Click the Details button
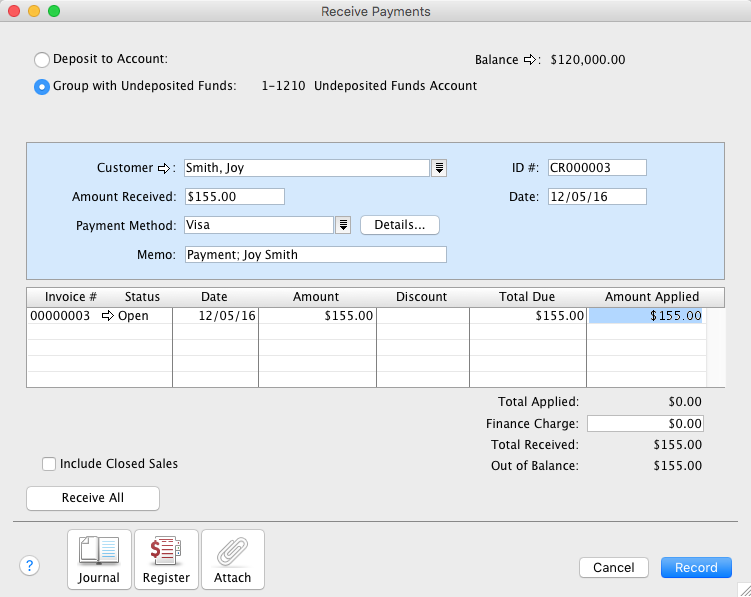 399,225
